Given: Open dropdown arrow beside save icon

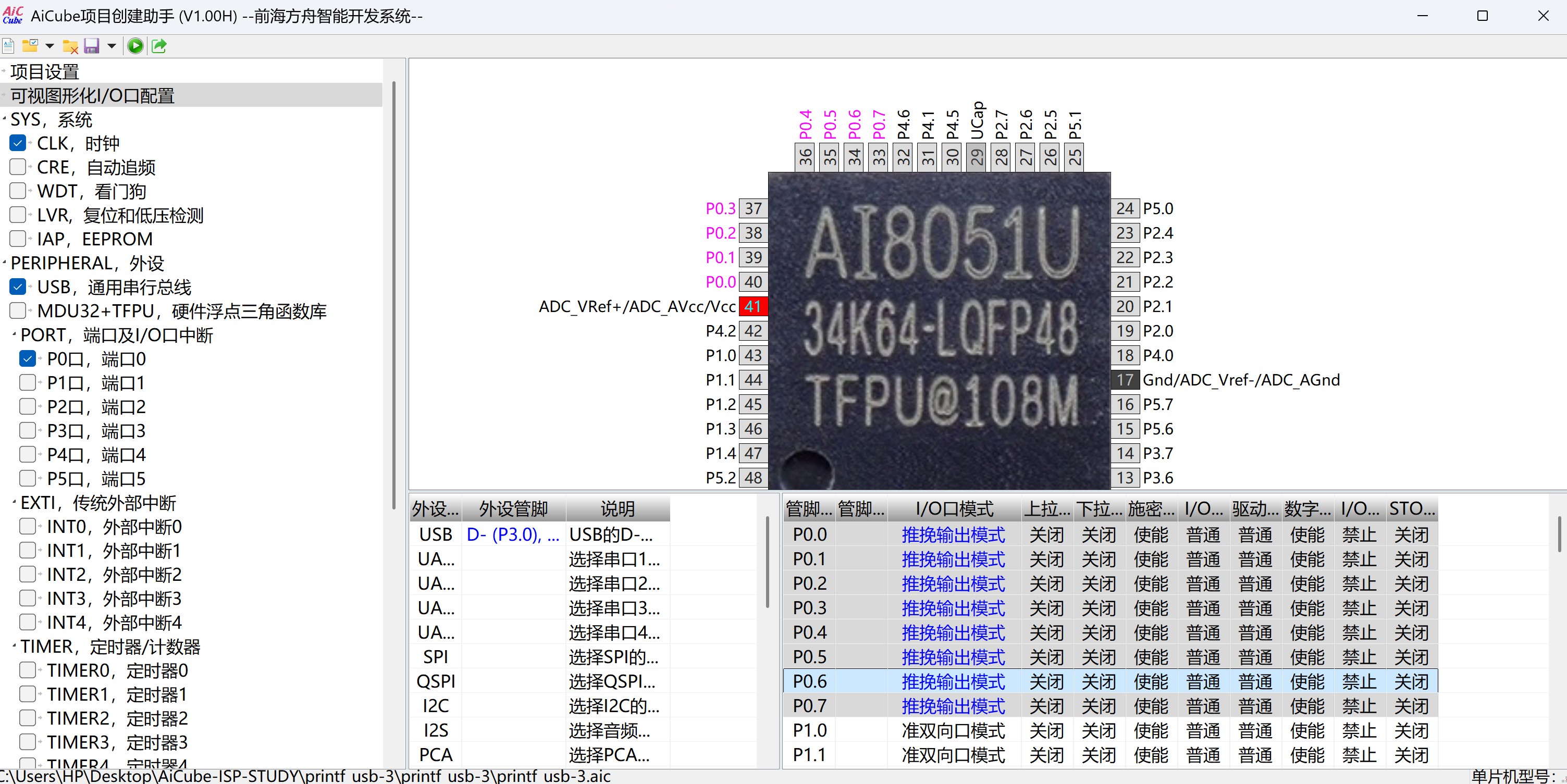Looking at the screenshot, I should 112,46.
